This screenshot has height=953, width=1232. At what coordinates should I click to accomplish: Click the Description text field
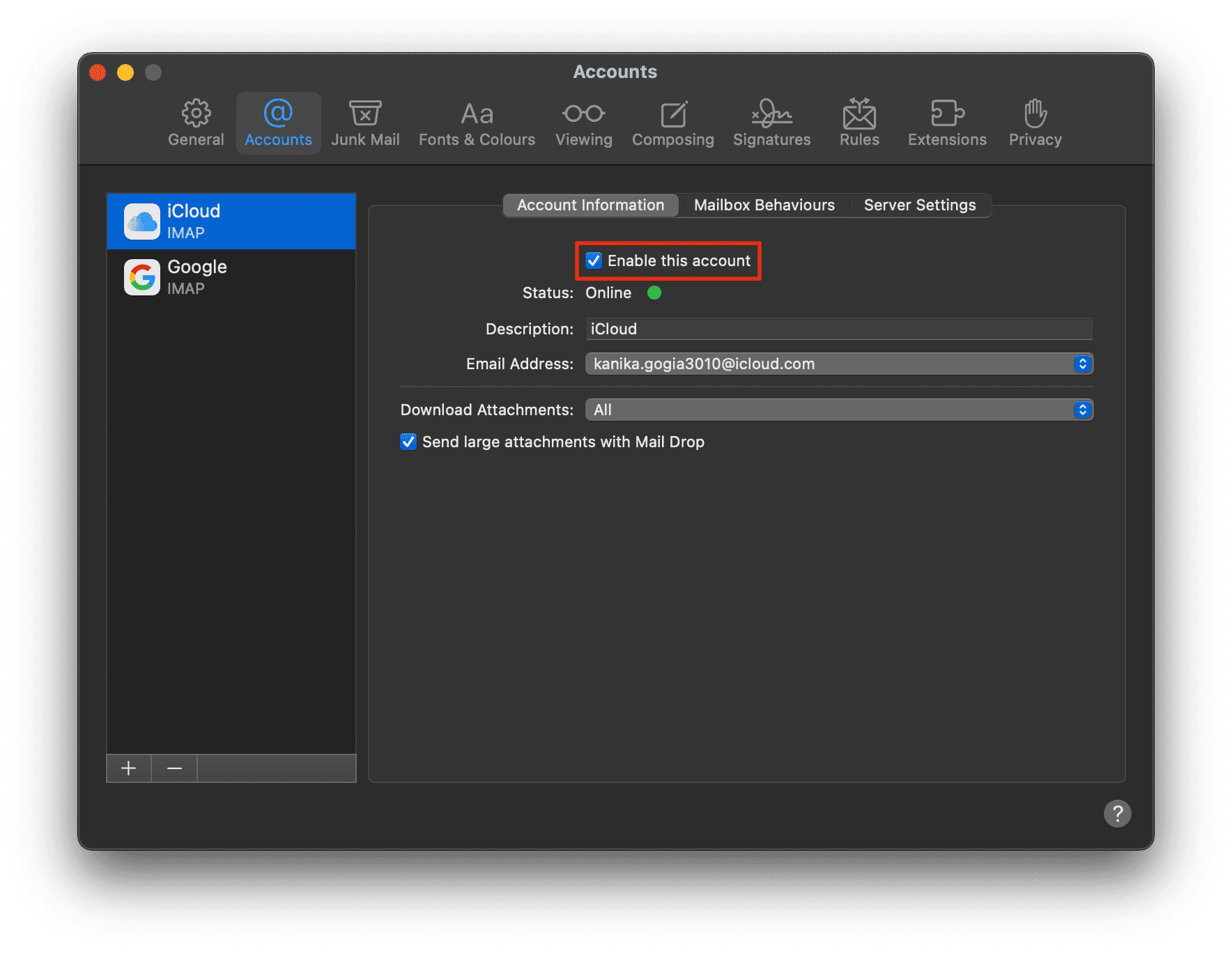[x=838, y=329]
